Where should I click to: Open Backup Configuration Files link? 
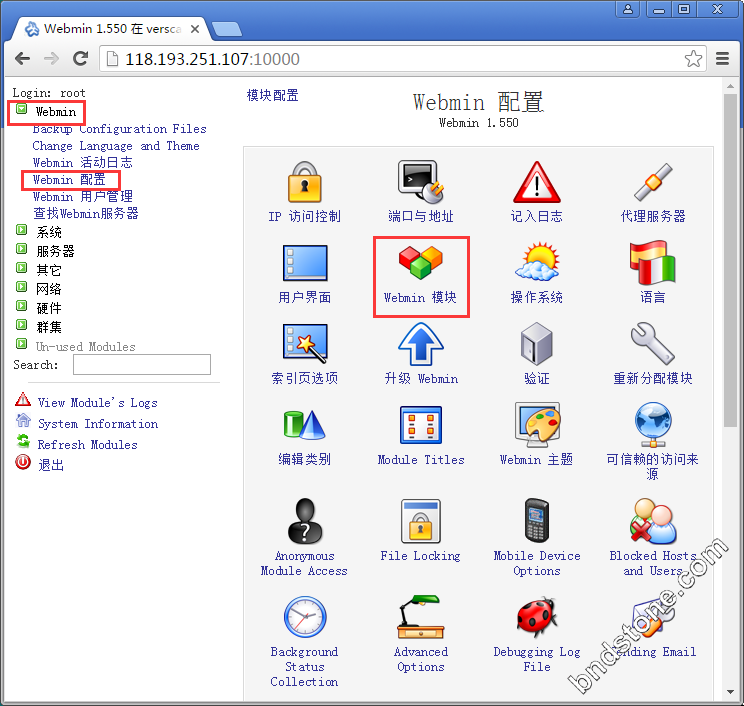point(120,129)
